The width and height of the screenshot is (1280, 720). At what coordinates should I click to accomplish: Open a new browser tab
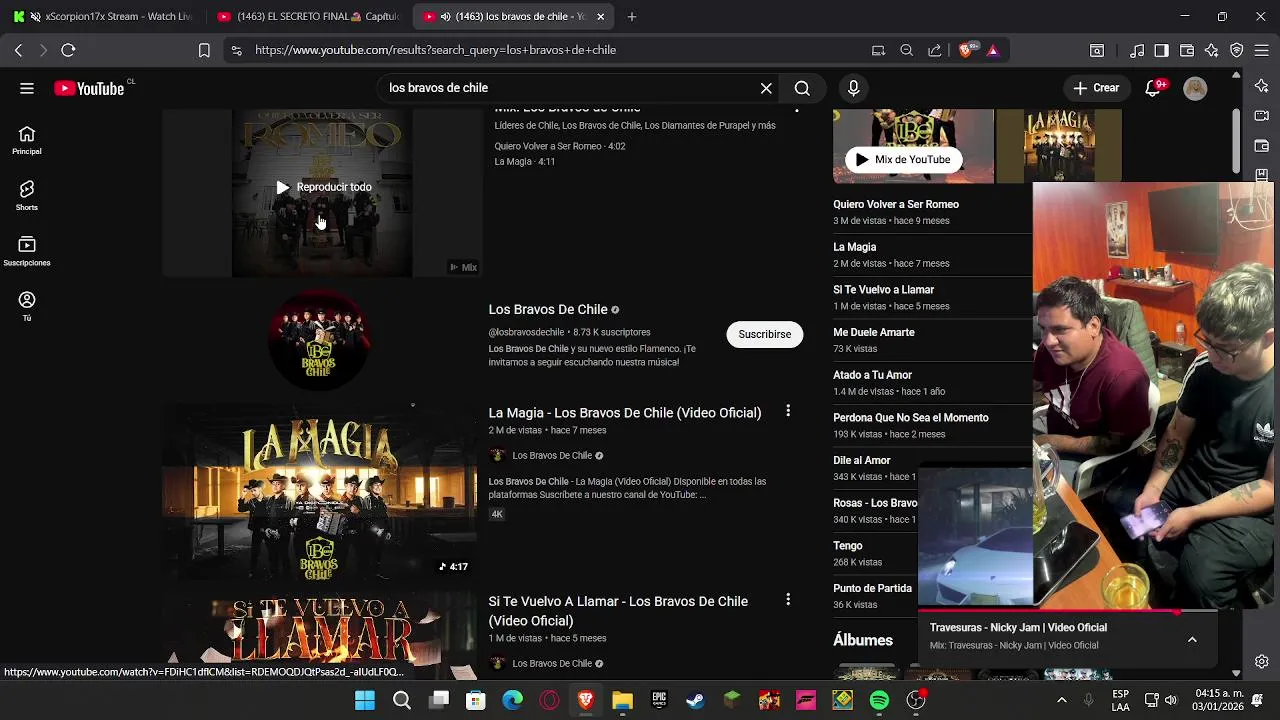(632, 16)
